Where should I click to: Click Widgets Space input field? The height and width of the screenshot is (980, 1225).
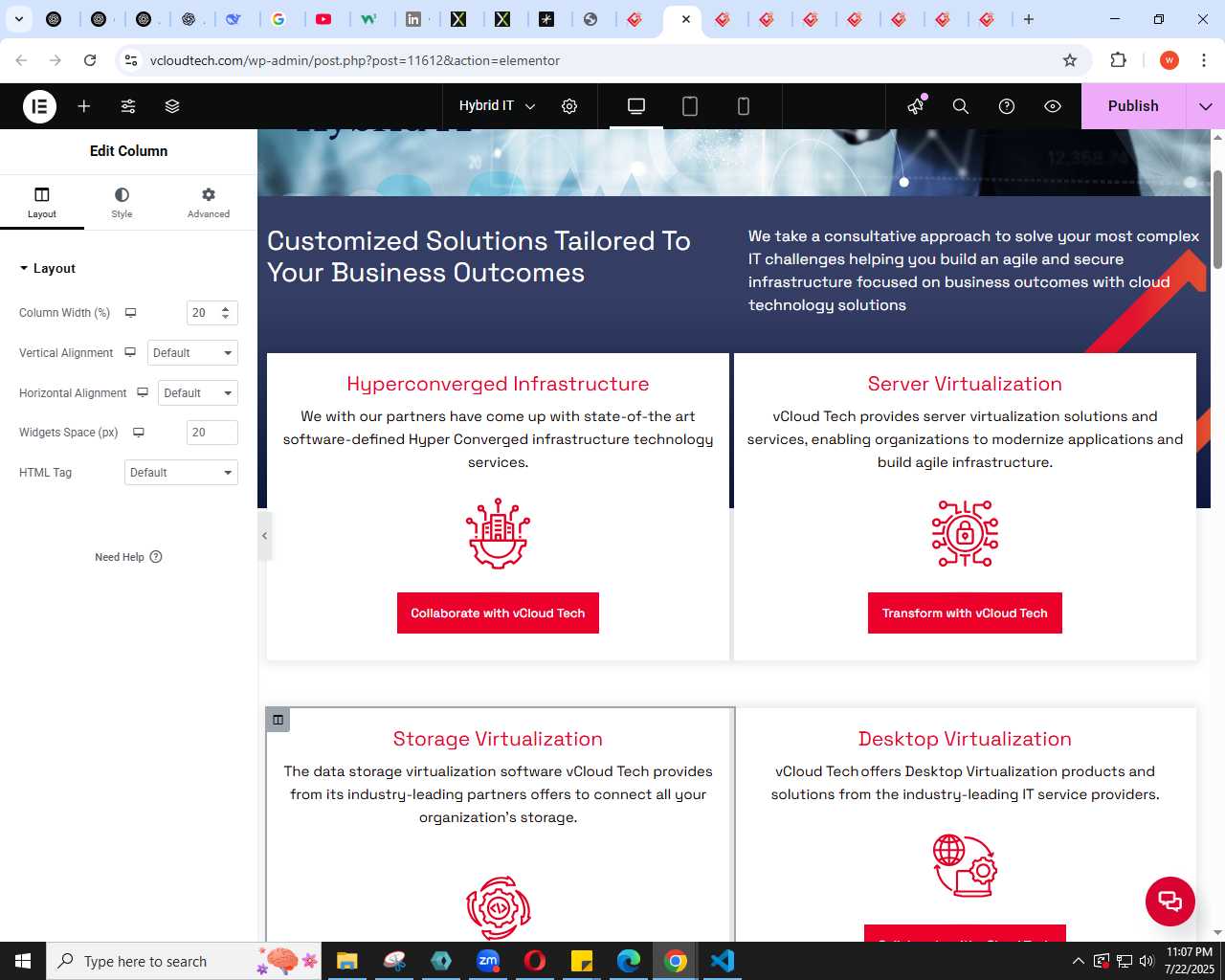click(x=212, y=433)
